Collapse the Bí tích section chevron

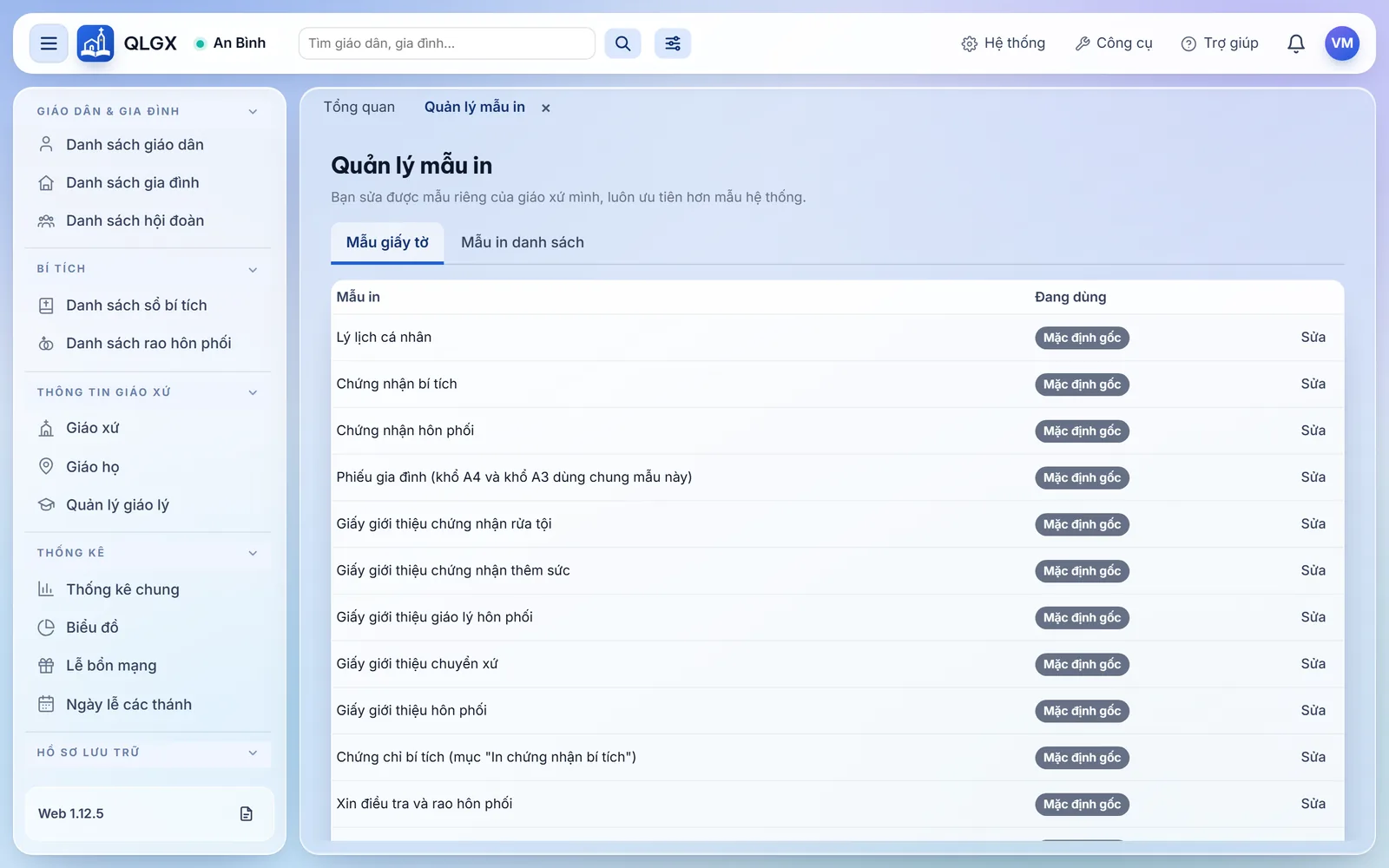[x=253, y=269]
